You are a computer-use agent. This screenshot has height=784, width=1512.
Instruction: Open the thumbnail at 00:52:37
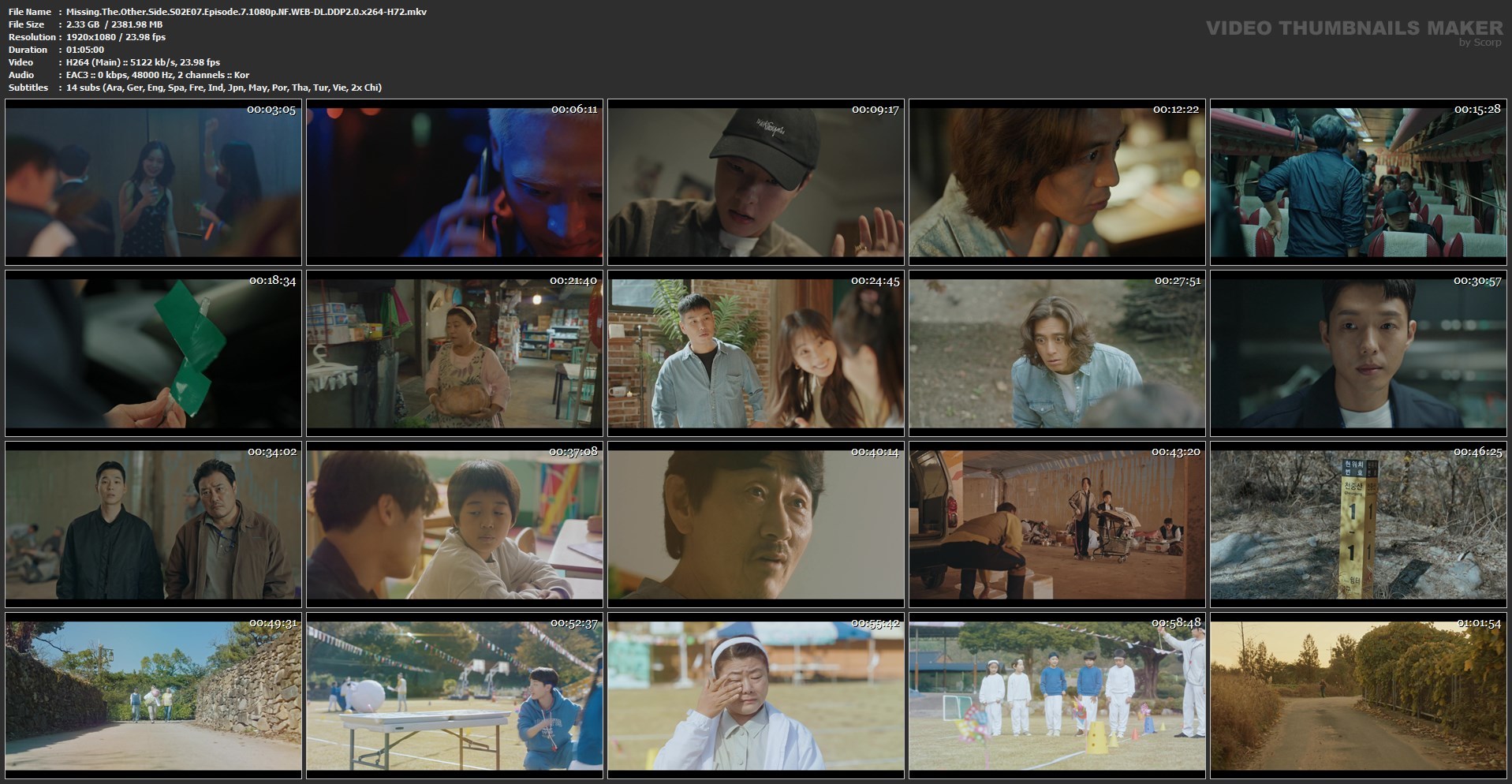454,696
